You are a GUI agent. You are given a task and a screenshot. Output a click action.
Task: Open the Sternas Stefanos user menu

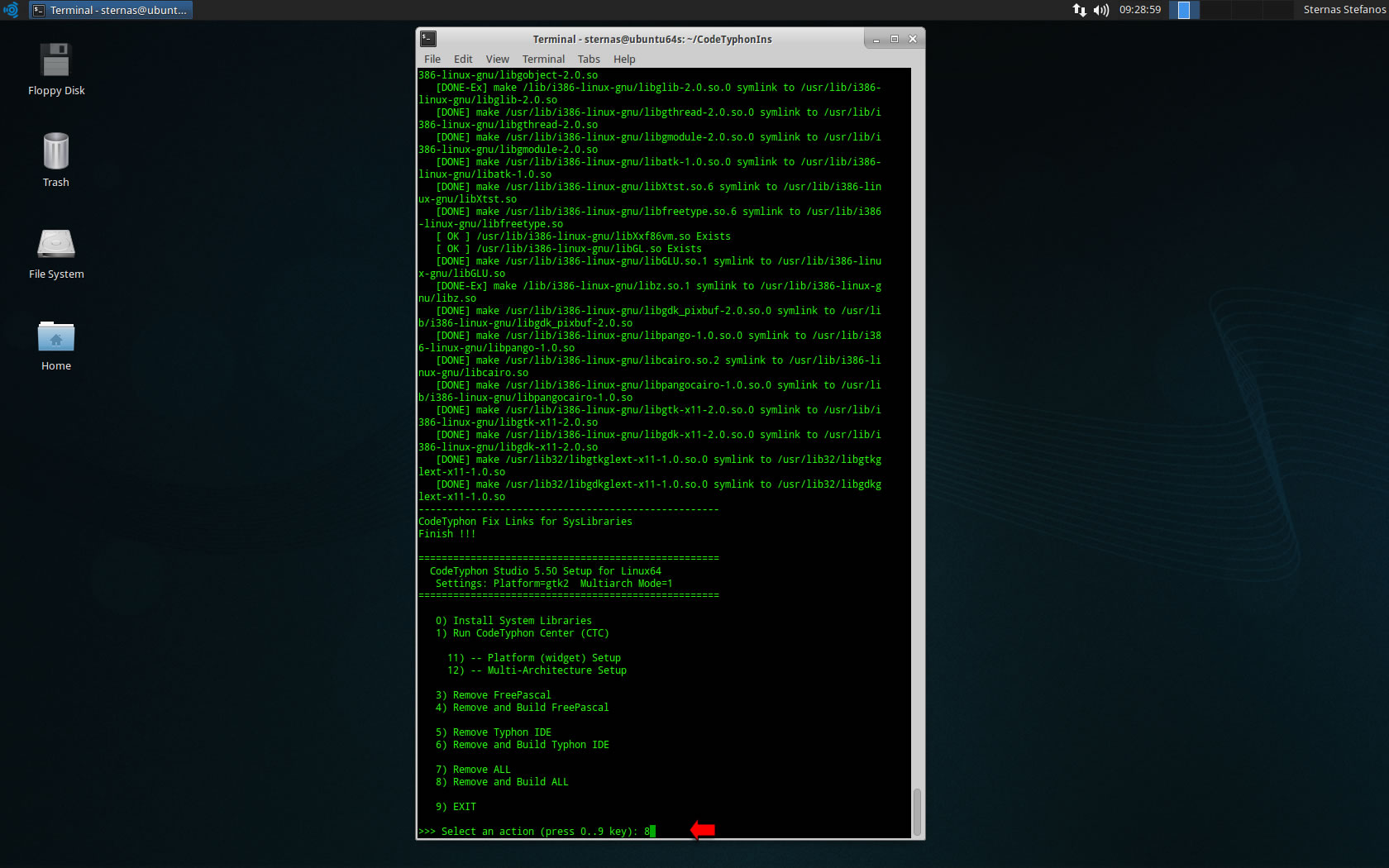1344,10
